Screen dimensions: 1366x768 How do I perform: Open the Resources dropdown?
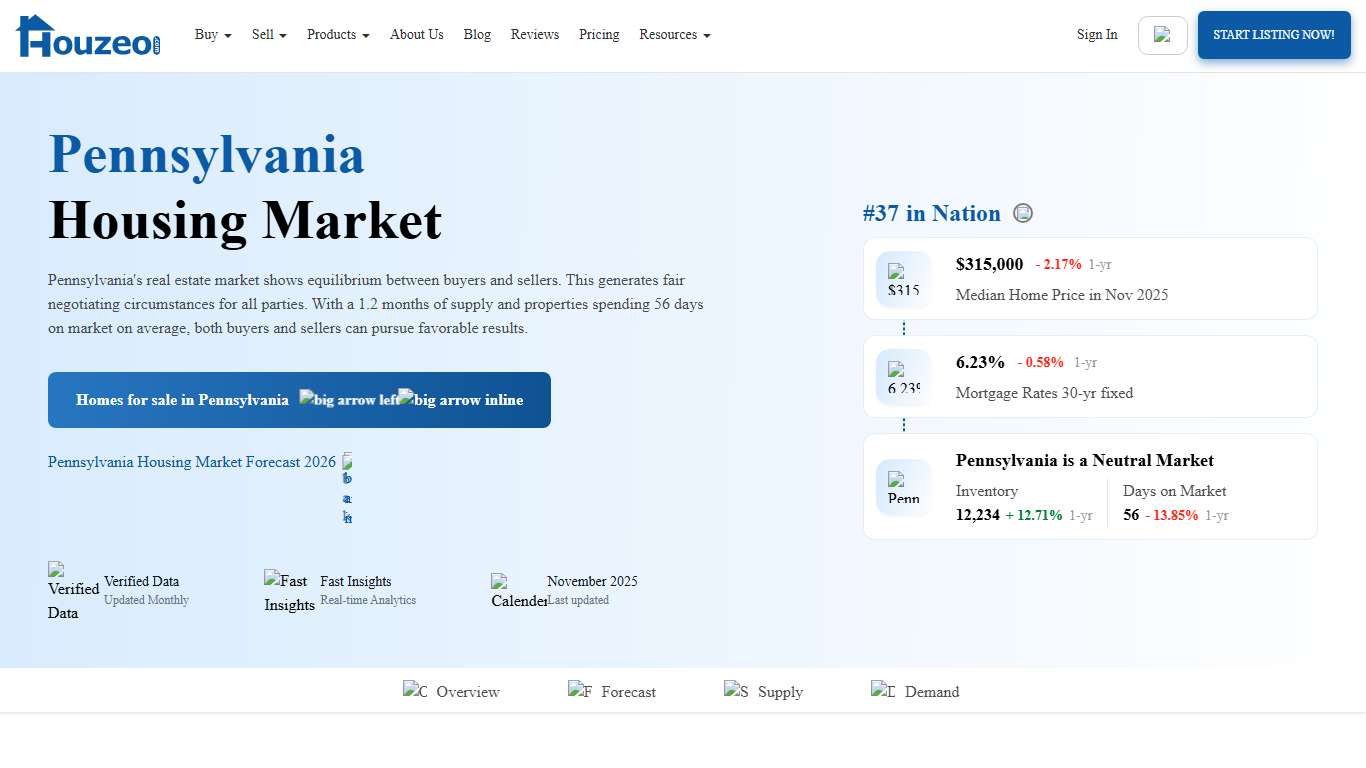click(x=674, y=34)
